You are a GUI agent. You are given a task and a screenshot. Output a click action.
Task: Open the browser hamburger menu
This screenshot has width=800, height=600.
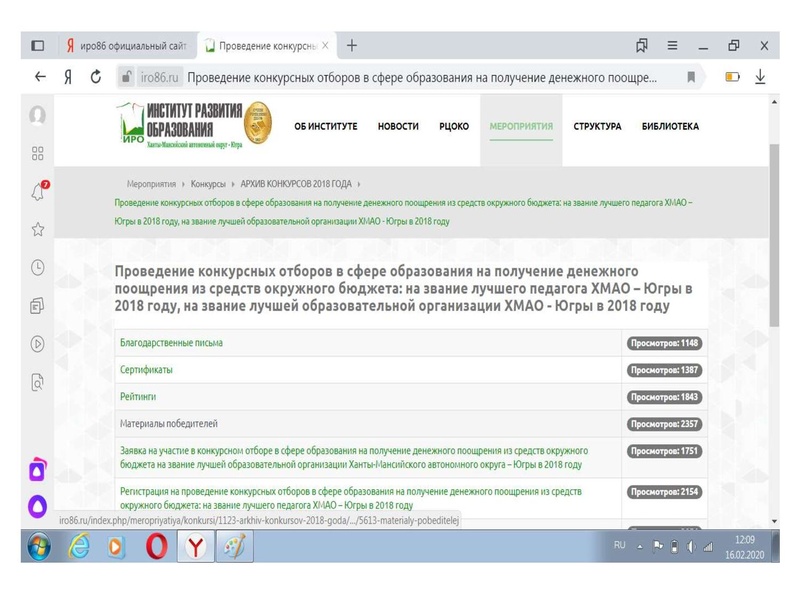[671, 45]
